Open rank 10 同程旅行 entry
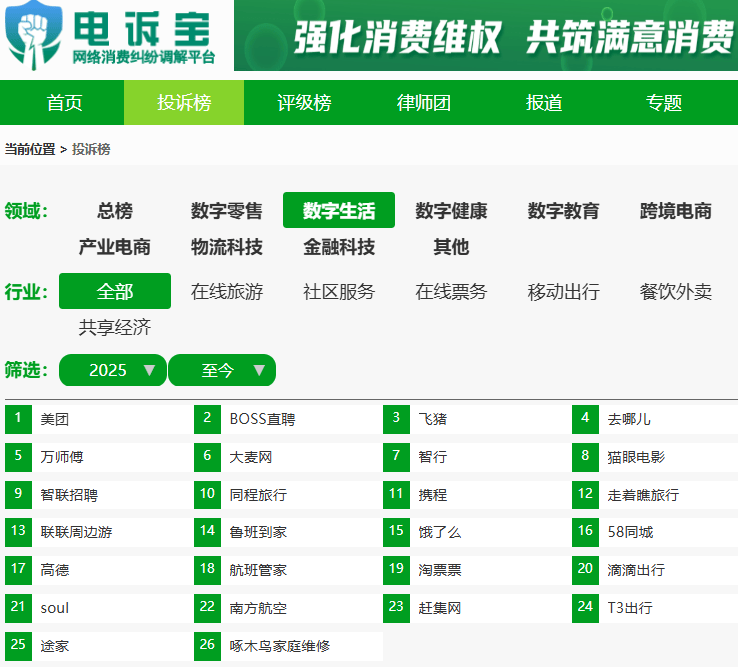The height and width of the screenshot is (667, 738). pos(289,495)
